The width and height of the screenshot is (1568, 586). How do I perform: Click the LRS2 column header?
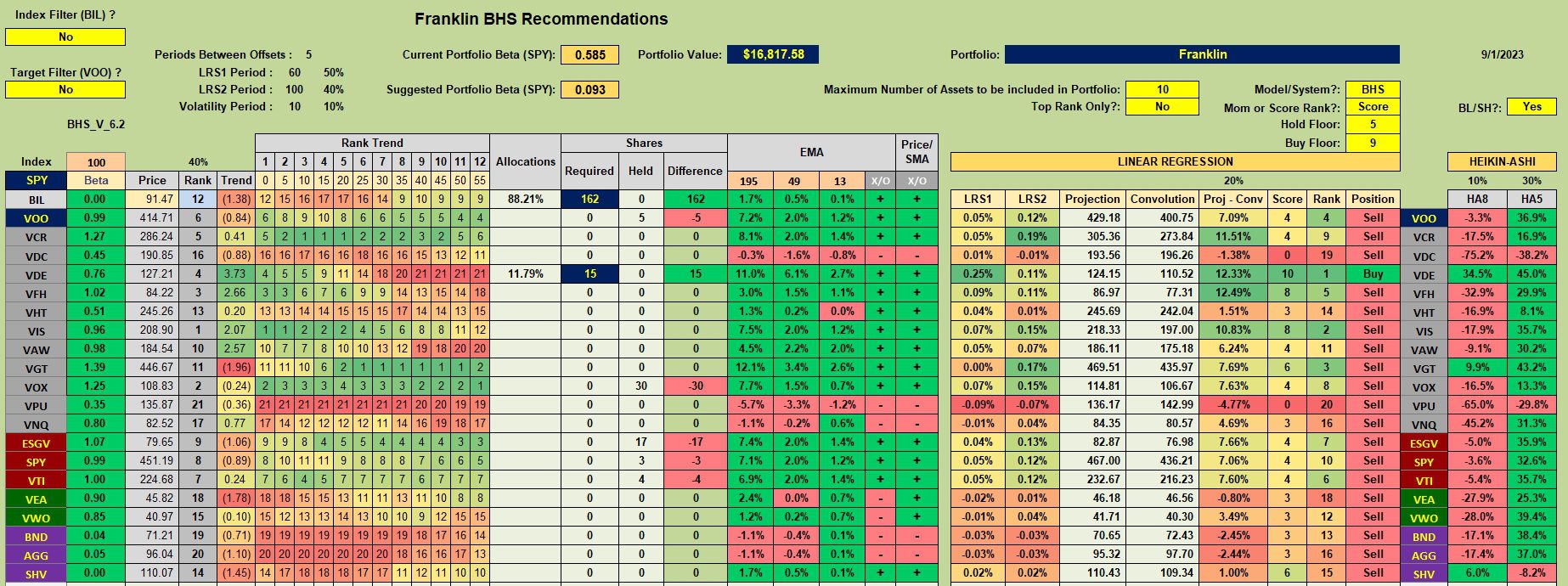1032,199
